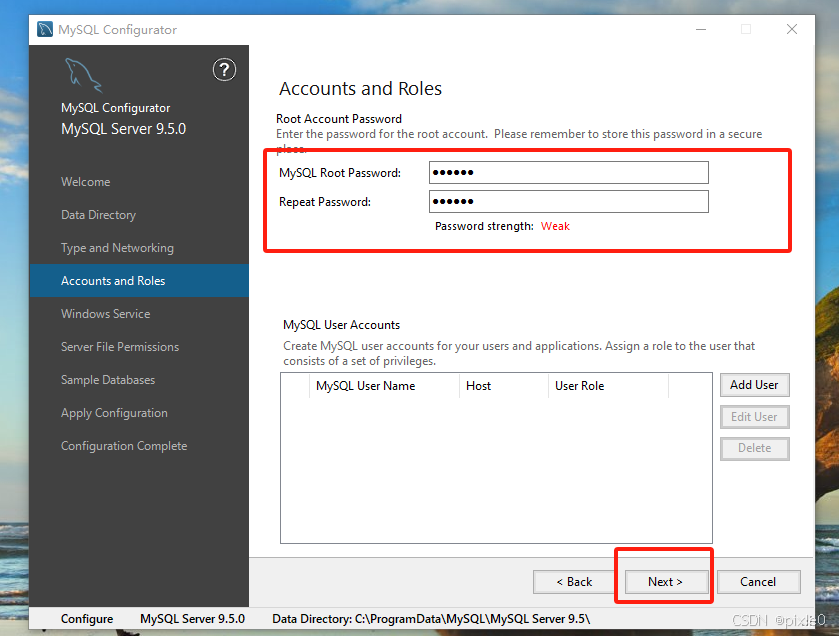Click the User Role column header
Screen dimensions: 839x636
(x=608, y=386)
